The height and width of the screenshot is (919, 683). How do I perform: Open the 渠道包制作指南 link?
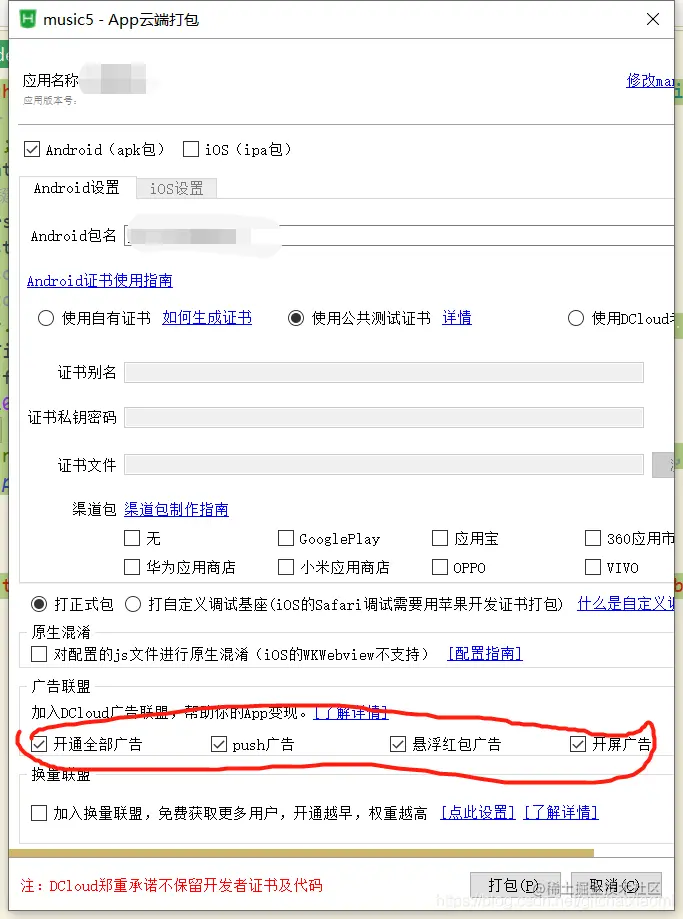[176, 509]
